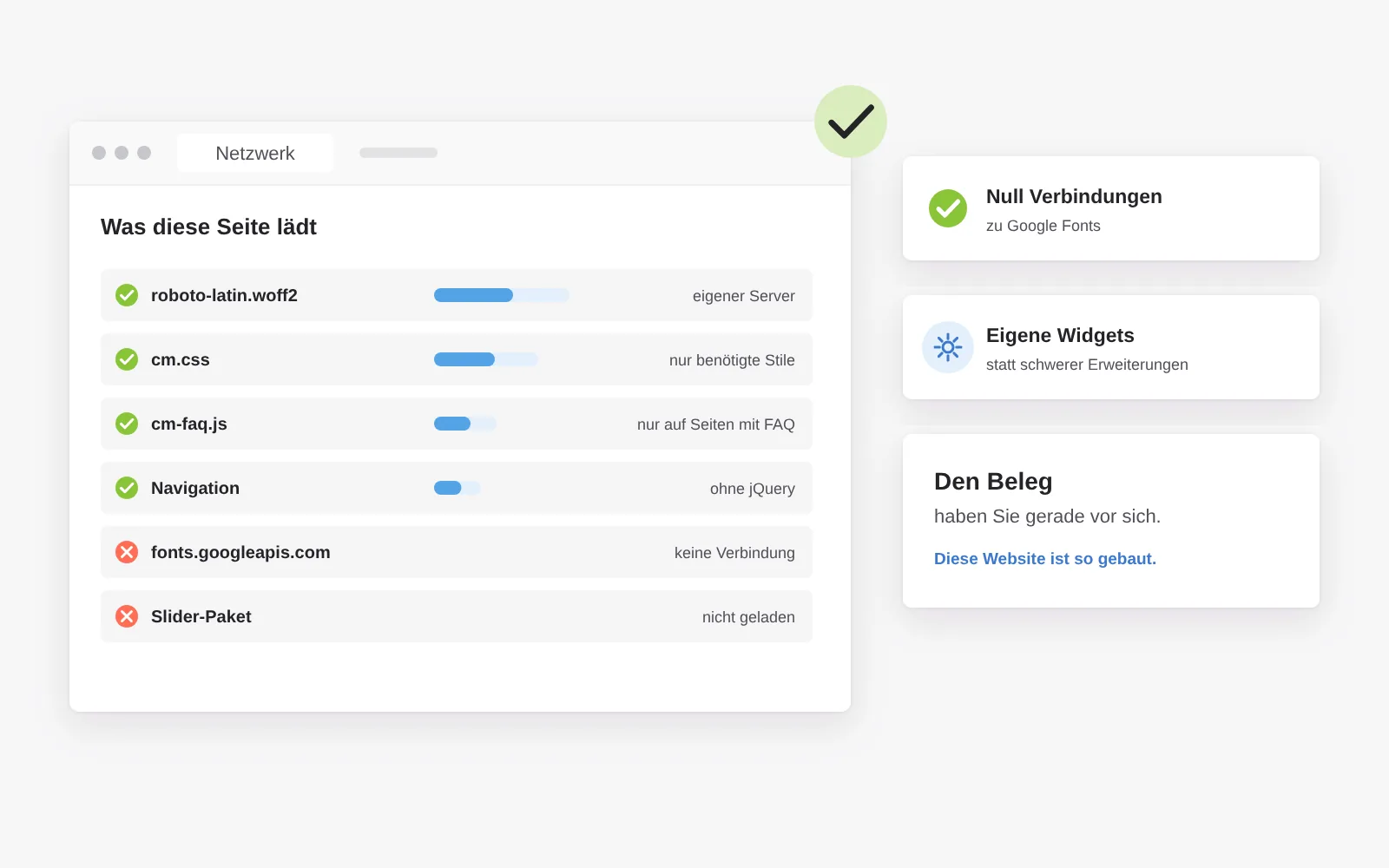Image resolution: width=1389 pixels, height=868 pixels.
Task: Click the load bar for roboto-latin.woff2
Action: tap(502, 295)
